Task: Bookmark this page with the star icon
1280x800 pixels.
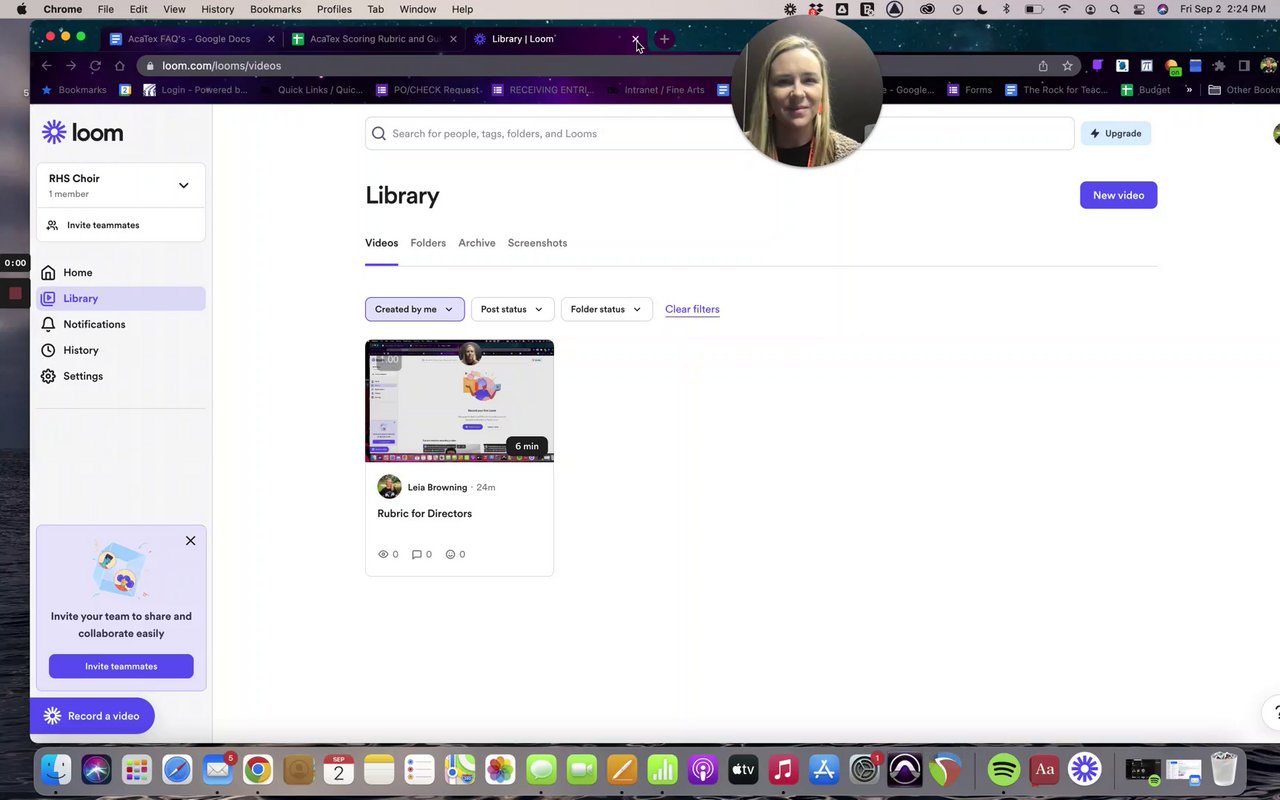Action: [1067, 66]
